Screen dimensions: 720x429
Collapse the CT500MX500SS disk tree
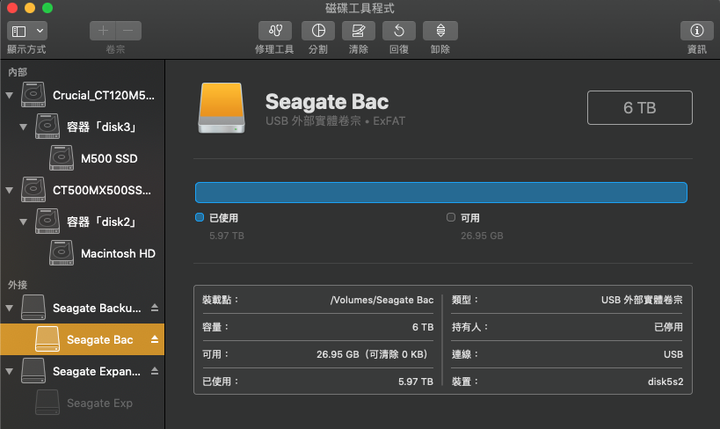9,190
